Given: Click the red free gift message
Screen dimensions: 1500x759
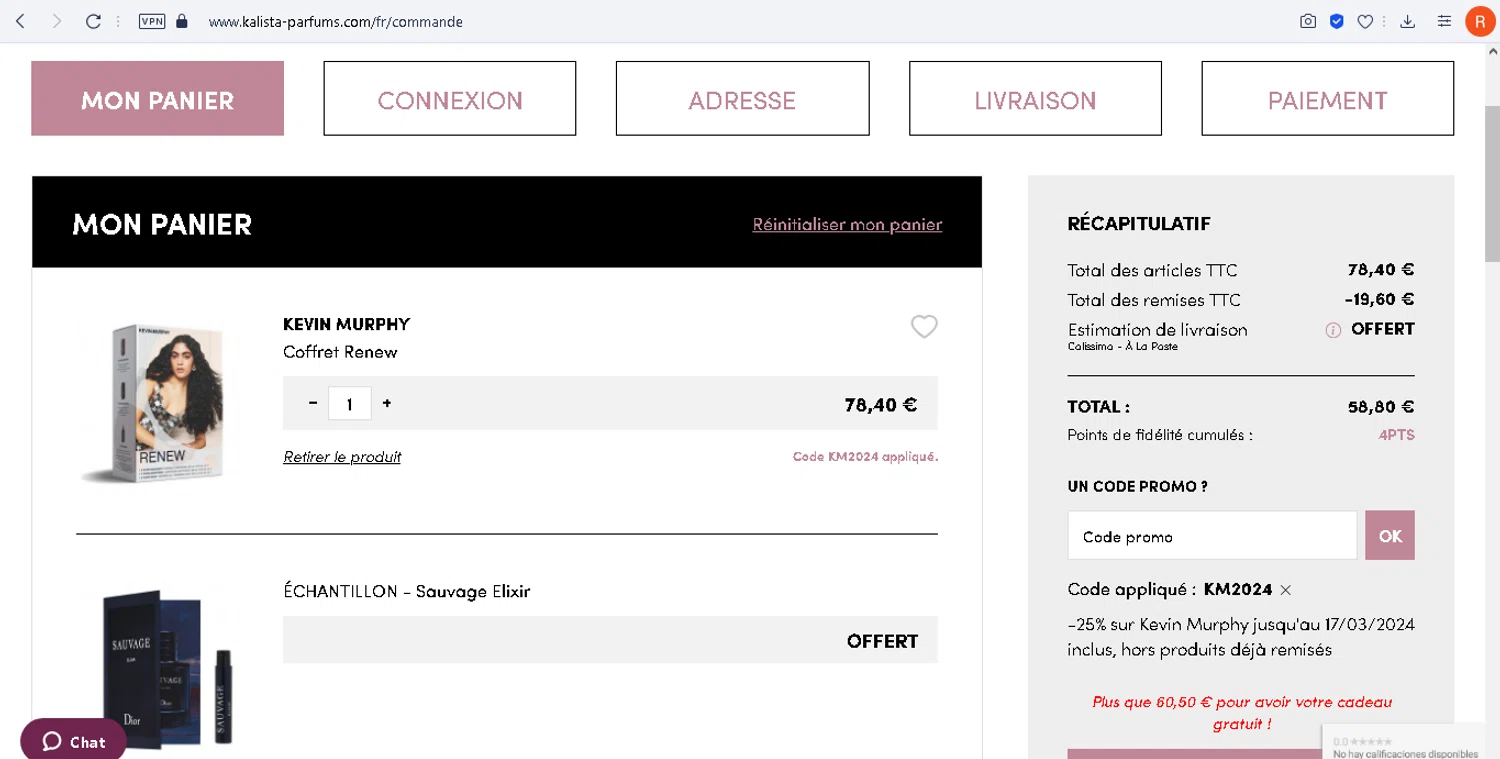Looking at the screenshot, I should [x=1242, y=713].
